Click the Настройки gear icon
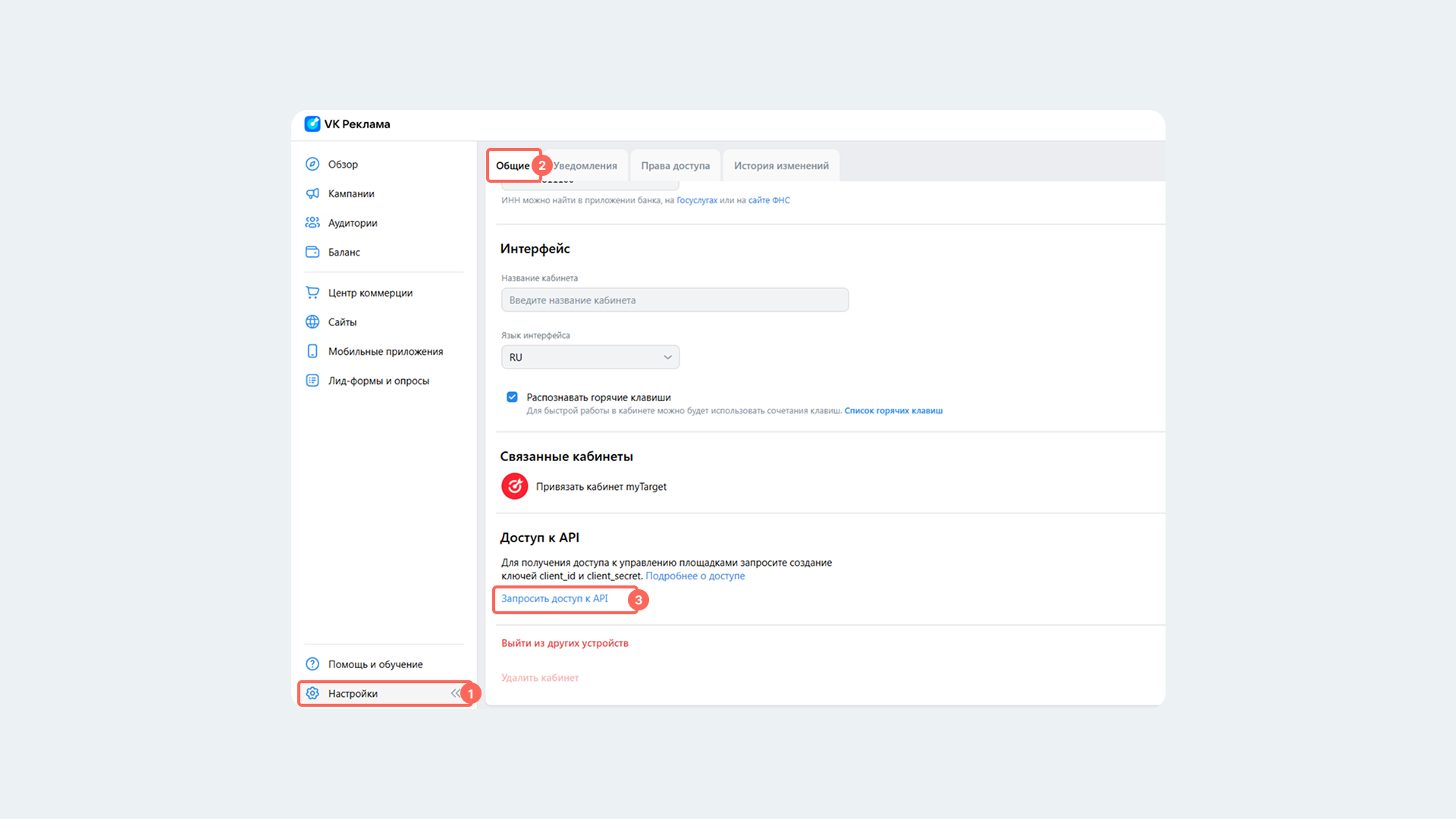The image size is (1456, 819). coord(312,693)
